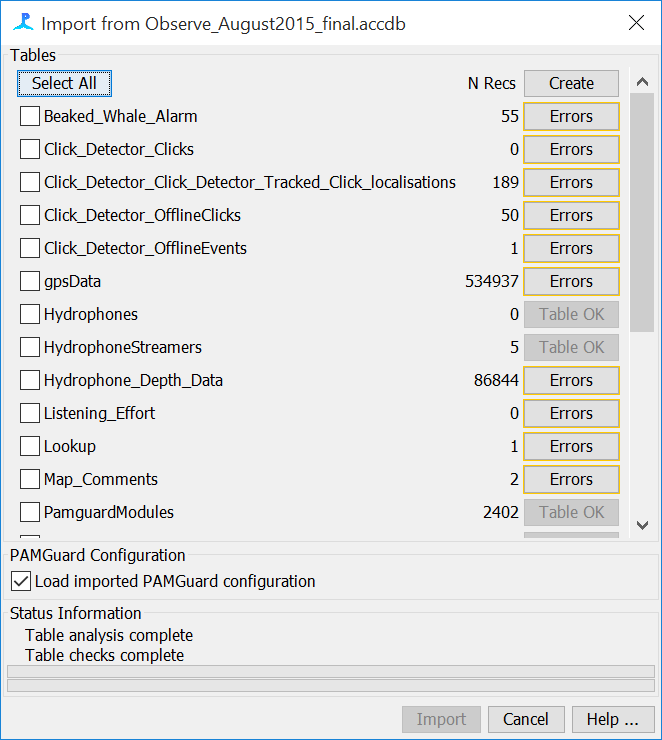
Task: Tick the Beaked_Whale_Alarm checkbox
Action: [30, 116]
